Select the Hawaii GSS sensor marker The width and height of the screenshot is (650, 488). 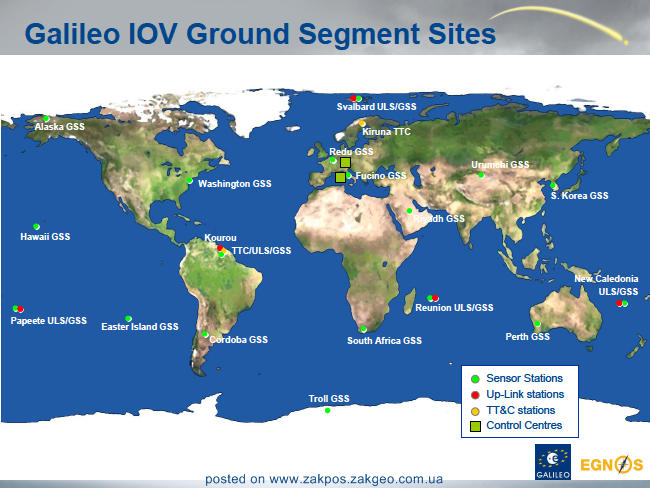(x=36, y=226)
